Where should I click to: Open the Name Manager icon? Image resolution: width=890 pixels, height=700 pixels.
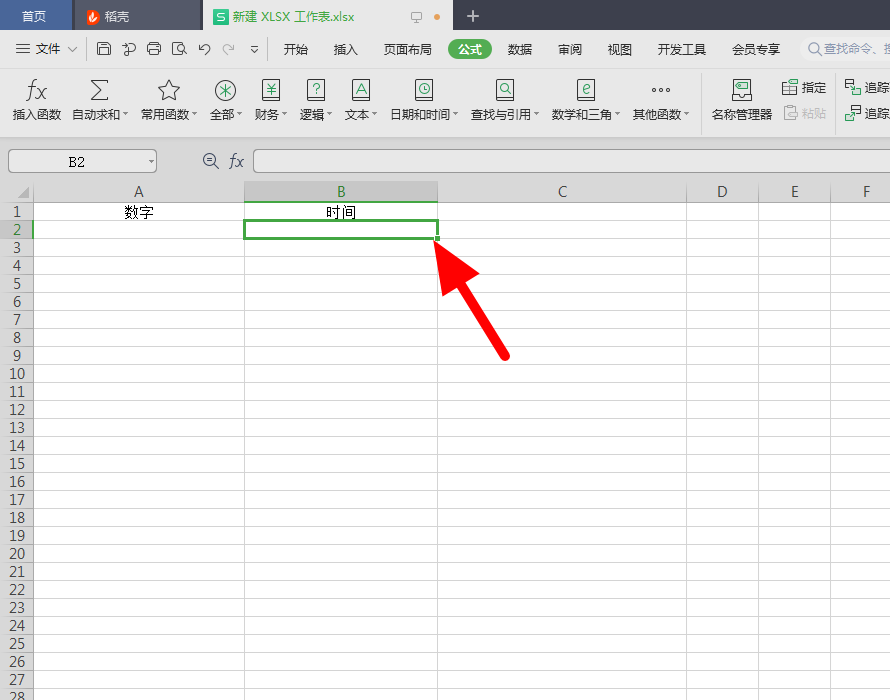(x=742, y=90)
